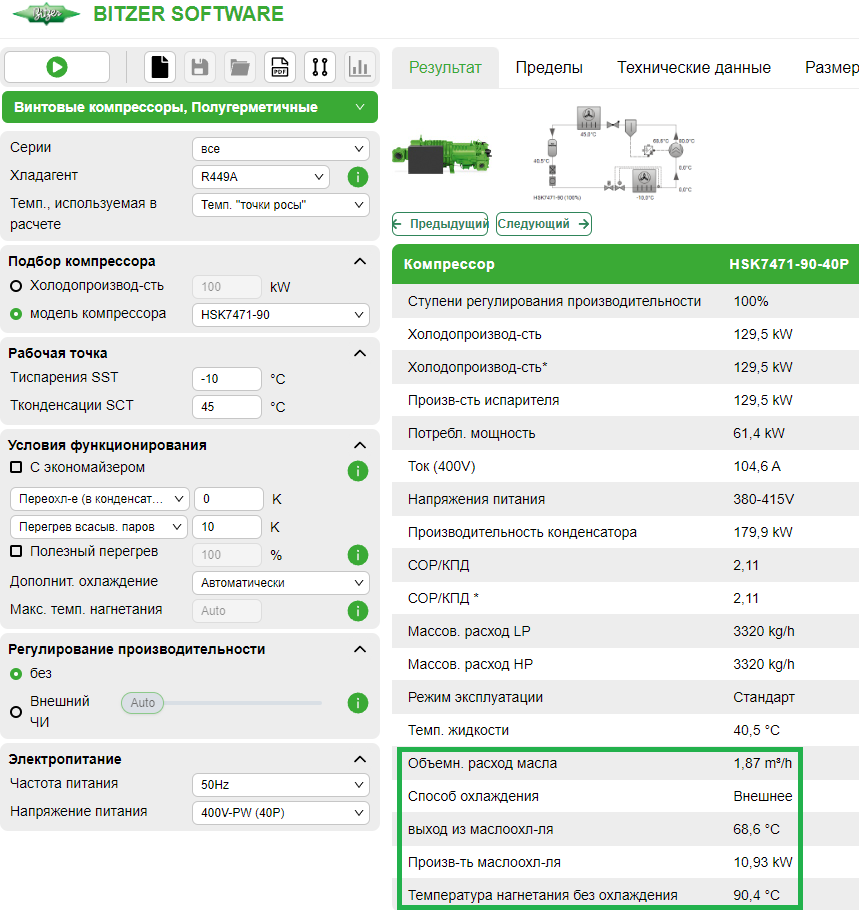This screenshot has height=910, width=859.
Task: Click the evaporating temperature SST input field
Action: pos(226,379)
